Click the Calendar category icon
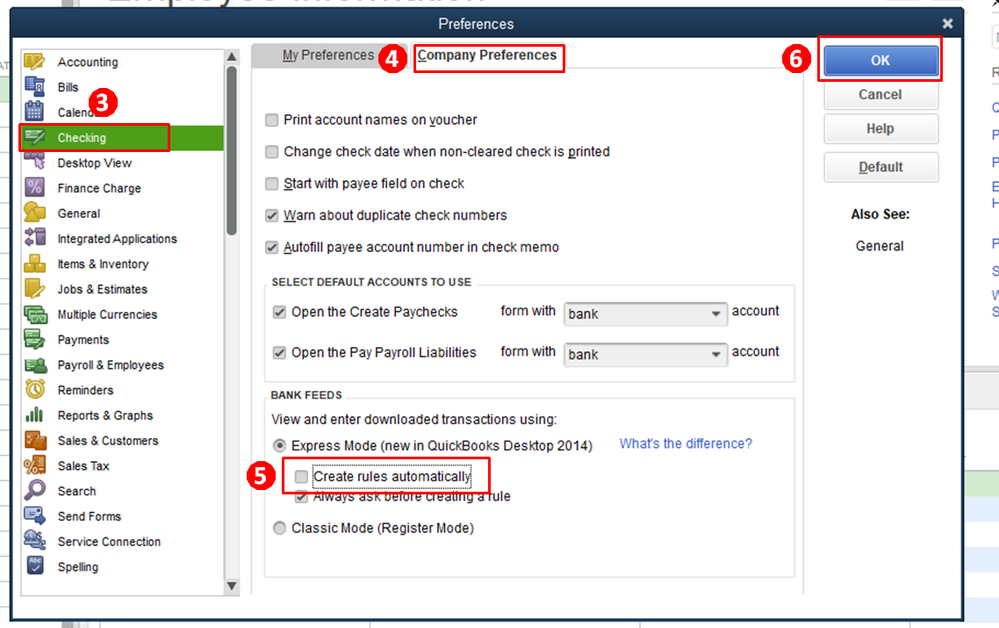The height and width of the screenshot is (628, 999). pyautogui.click(x=34, y=111)
